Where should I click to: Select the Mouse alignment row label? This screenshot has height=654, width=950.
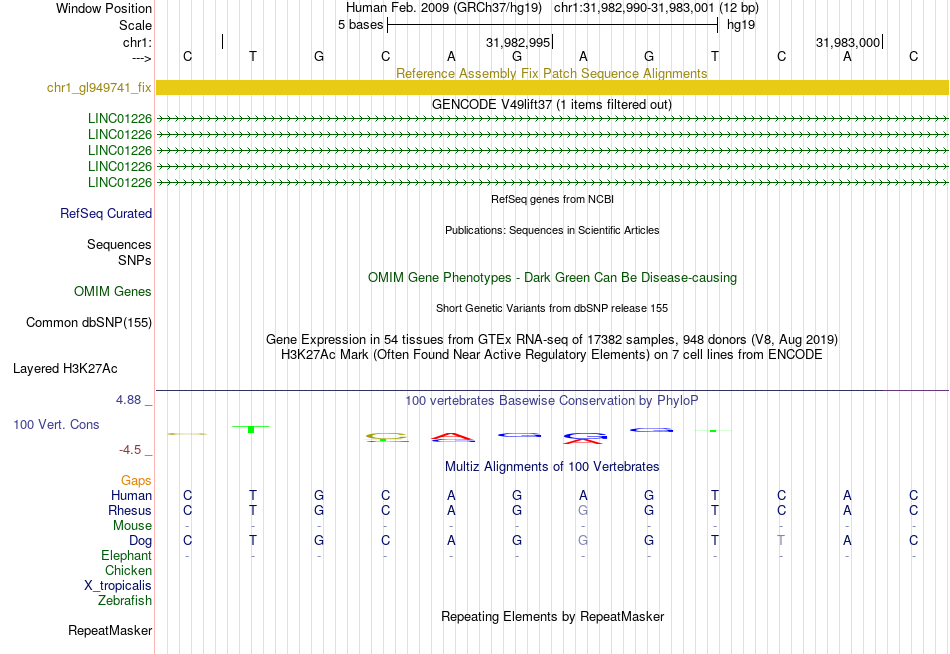[132, 526]
